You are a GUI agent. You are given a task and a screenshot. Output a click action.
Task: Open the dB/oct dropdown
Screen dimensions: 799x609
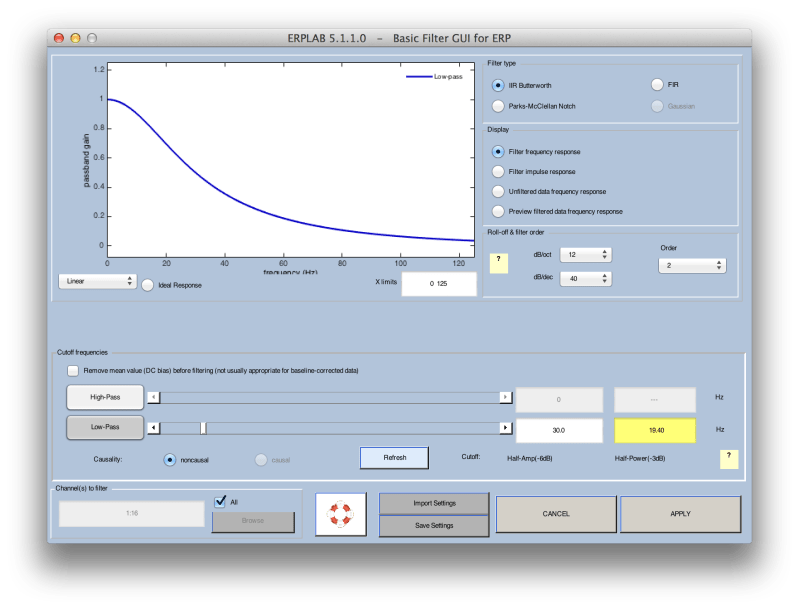(585, 255)
